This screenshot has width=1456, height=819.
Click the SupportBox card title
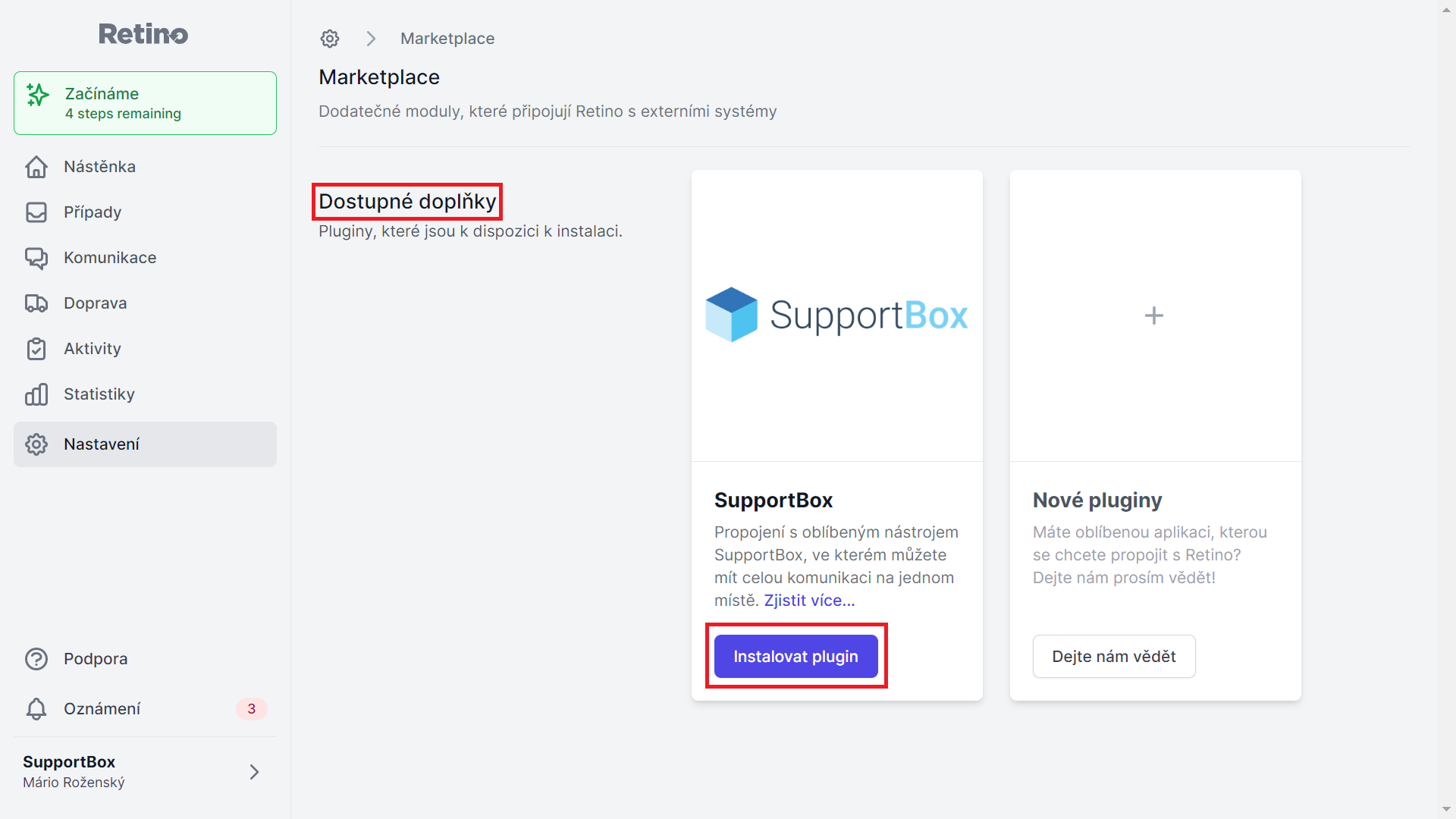[x=773, y=500]
